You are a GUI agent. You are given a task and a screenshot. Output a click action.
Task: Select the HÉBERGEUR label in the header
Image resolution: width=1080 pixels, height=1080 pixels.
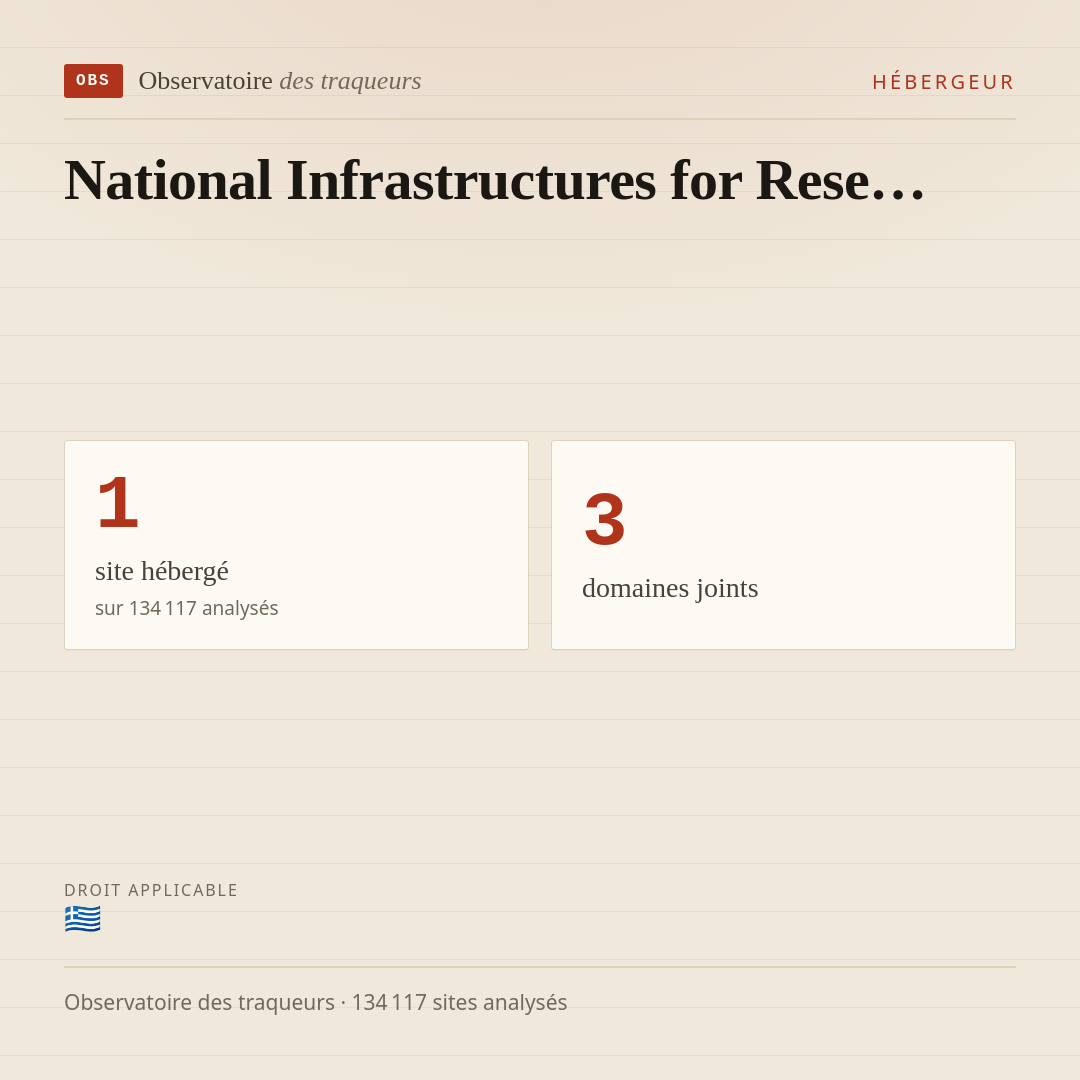tap(944, 82)
